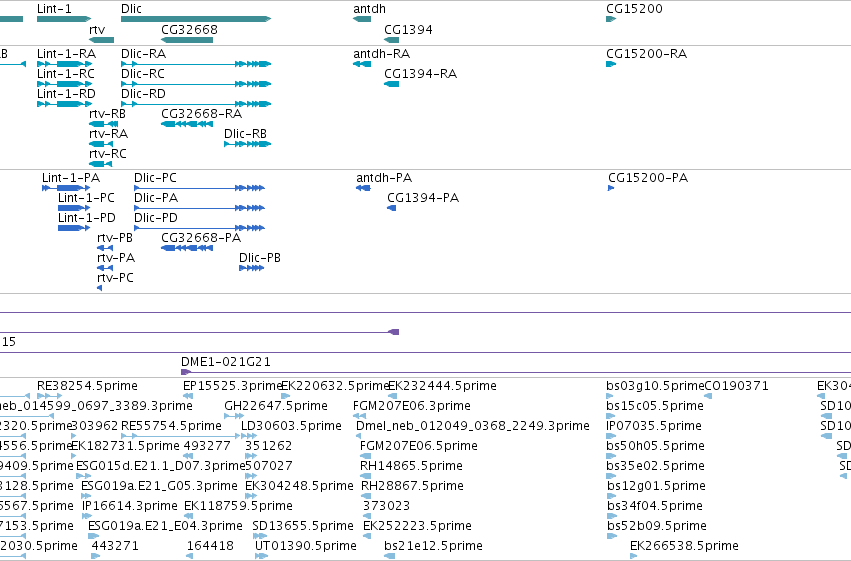The width and height of the screenshot is (851, 561).
Task: Select the Dlic-PB protein feature
Action: (x=251, y=268)
